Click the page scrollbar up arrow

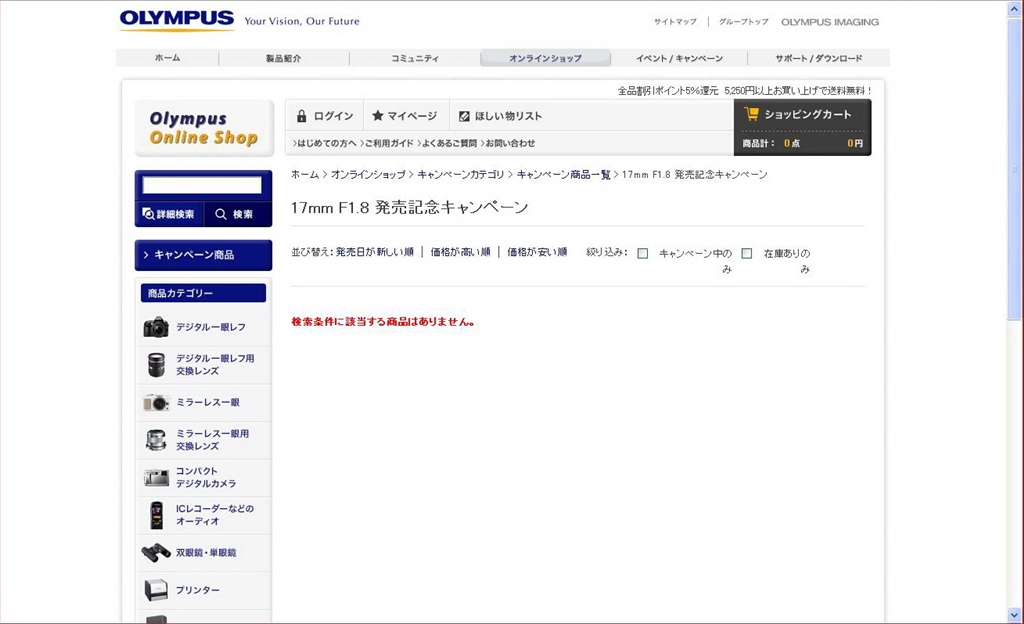pyautogui.click(x=1014, y=8)
